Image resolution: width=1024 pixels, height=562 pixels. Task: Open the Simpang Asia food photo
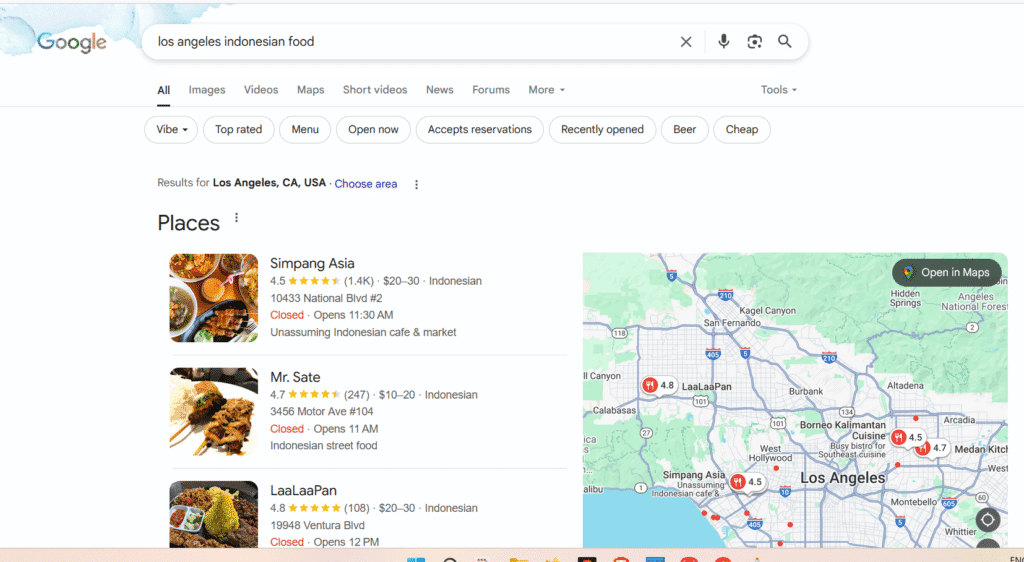(x=214, y=298)
